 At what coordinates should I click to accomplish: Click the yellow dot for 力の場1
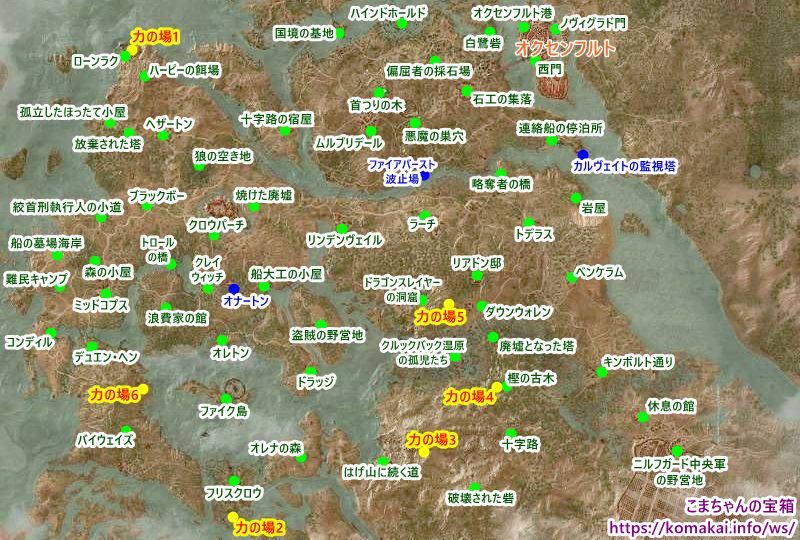[131, 51]
